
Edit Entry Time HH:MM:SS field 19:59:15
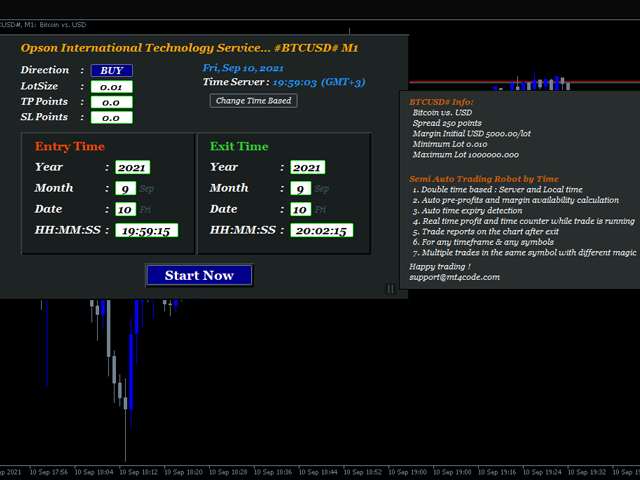pos(147,230)
